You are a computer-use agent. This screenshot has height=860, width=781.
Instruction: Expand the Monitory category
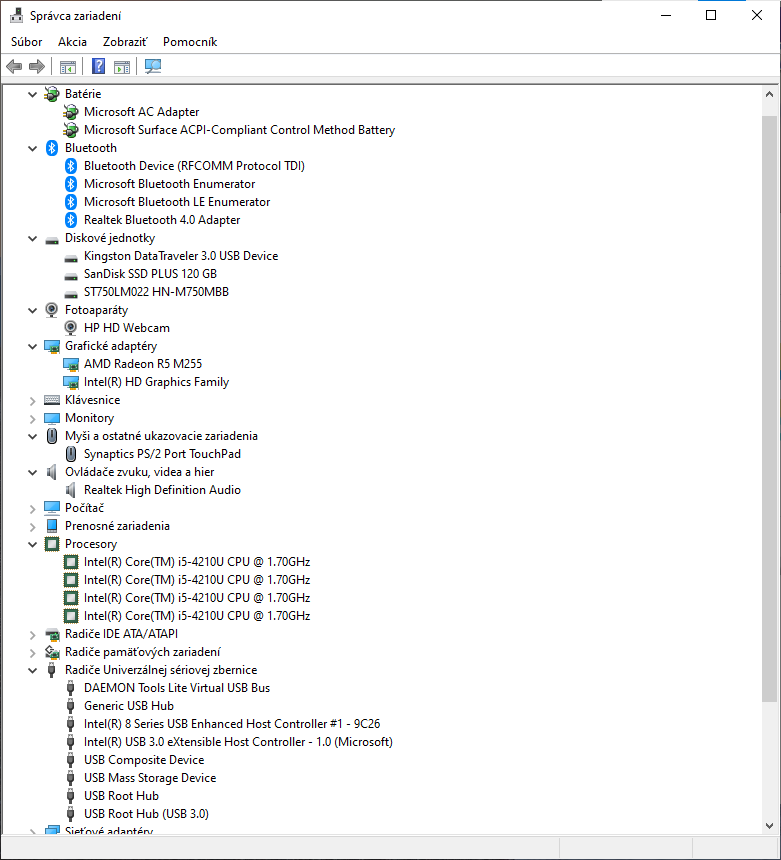coord(33,418)
